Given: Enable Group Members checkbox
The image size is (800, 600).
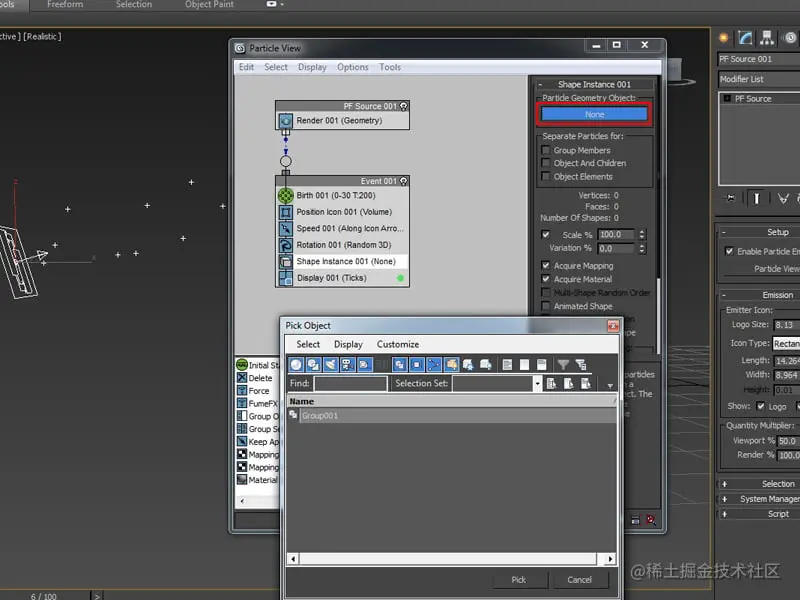Looking at the screenshot, I should pos(546,150).
